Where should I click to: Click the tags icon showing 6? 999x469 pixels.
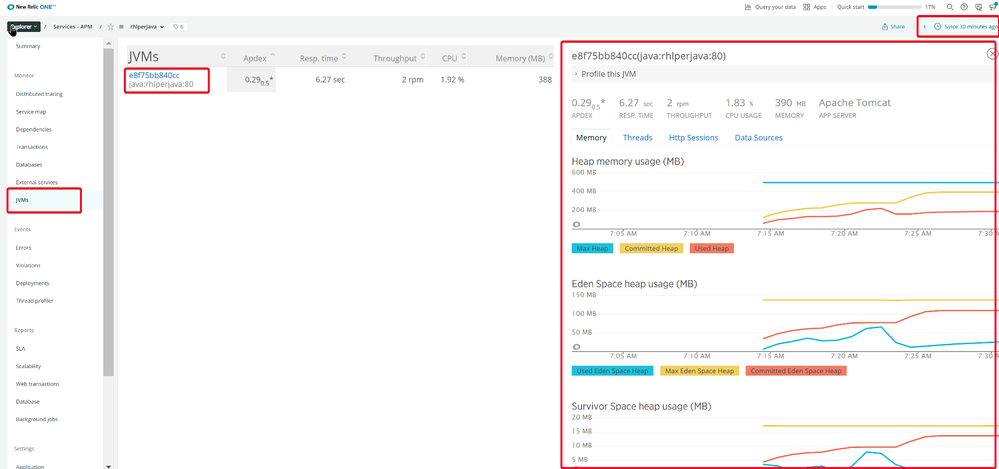[178, 27]
